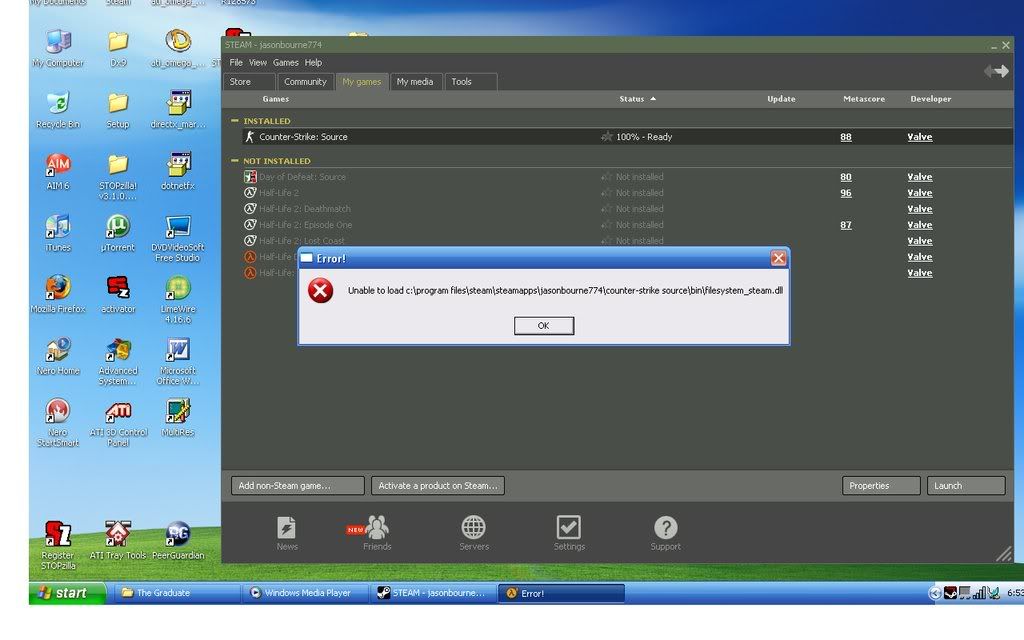Screen dimensions: 1024x640
Task: Select the Microsoft Office Word desktop icon
Action: pyautogui.click(x=178, y=361)
